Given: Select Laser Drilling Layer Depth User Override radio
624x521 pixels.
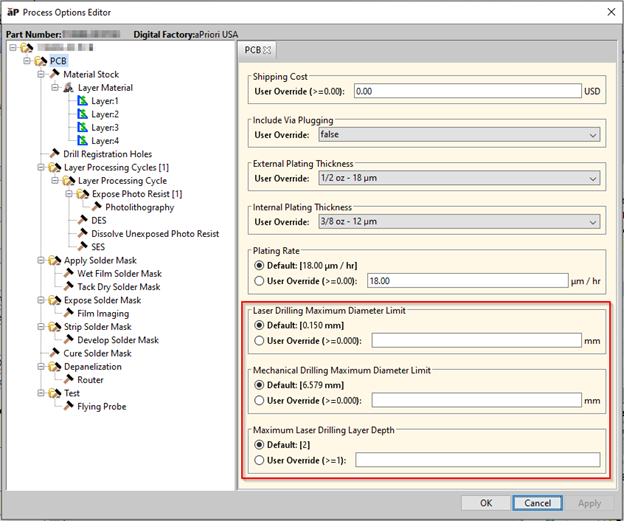Looking at the screenshot, I should 259,460.
